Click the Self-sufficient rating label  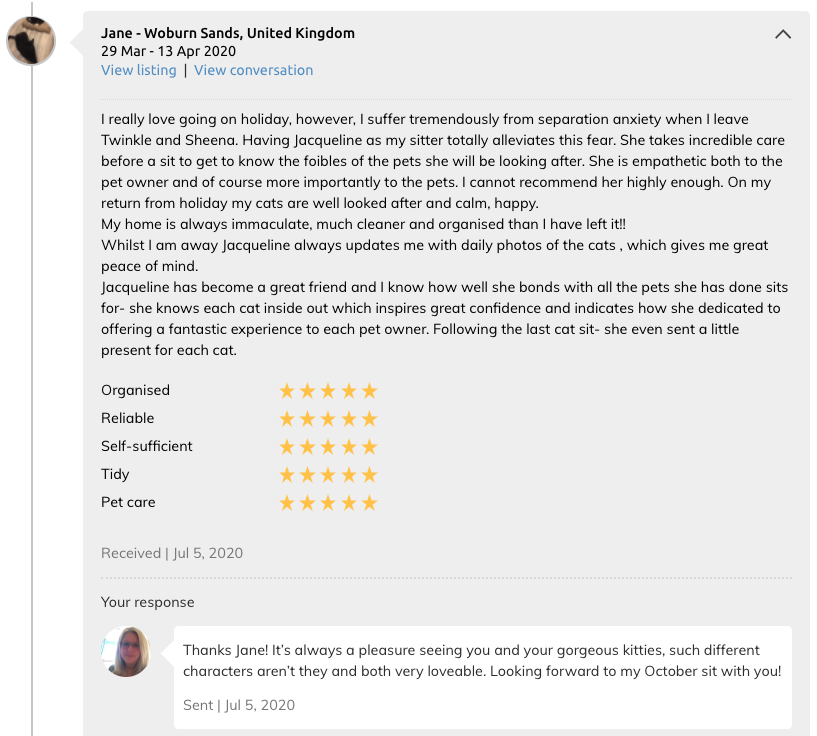pyautogui.click(x=146, y=446)
